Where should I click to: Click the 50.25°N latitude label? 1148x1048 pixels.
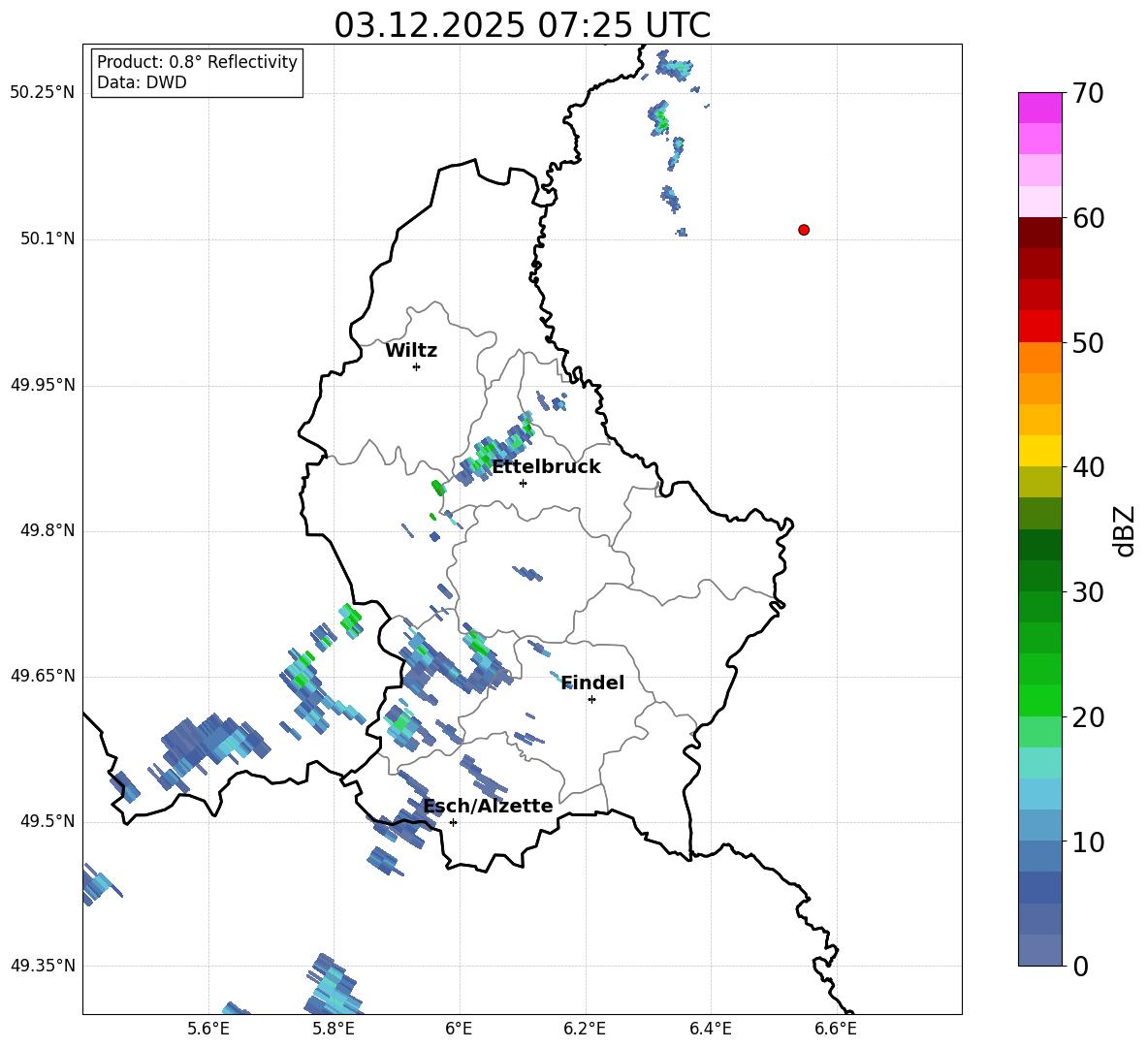(43, 93)
